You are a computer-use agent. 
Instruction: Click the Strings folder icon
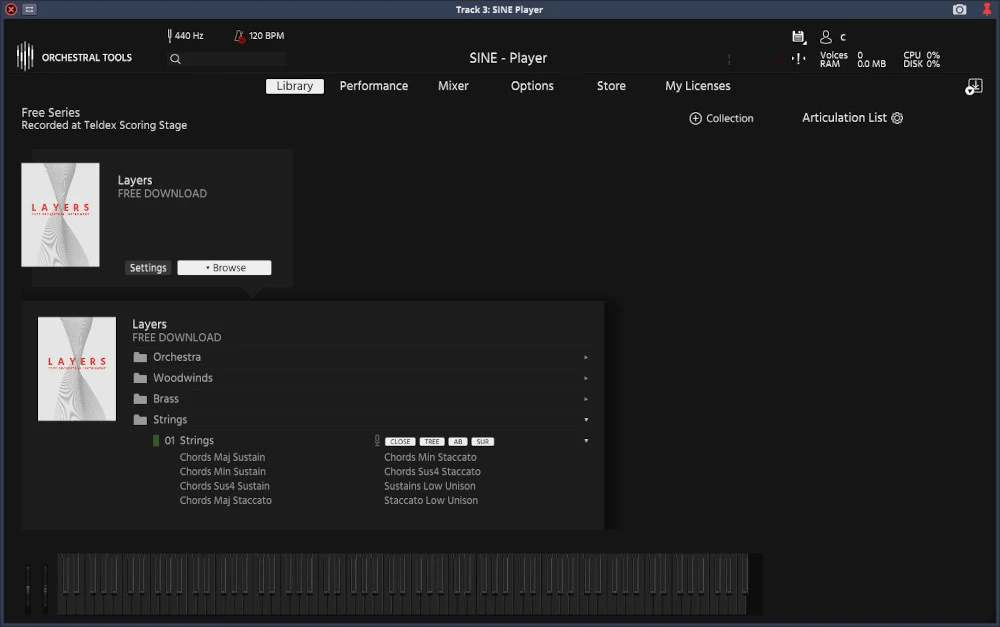[x=140, y=420]
